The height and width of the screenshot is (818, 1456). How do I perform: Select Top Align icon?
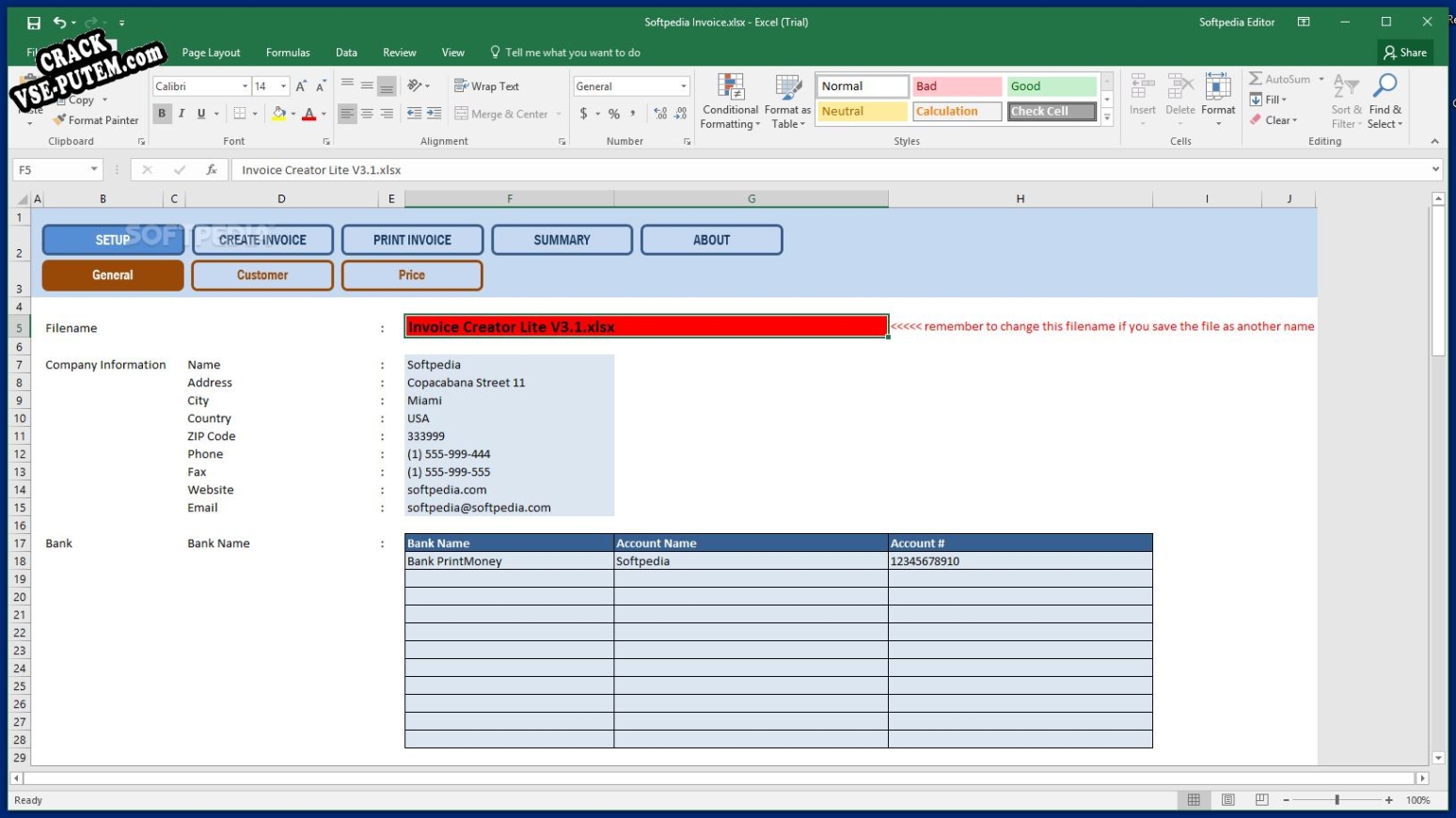click(347, 86)
